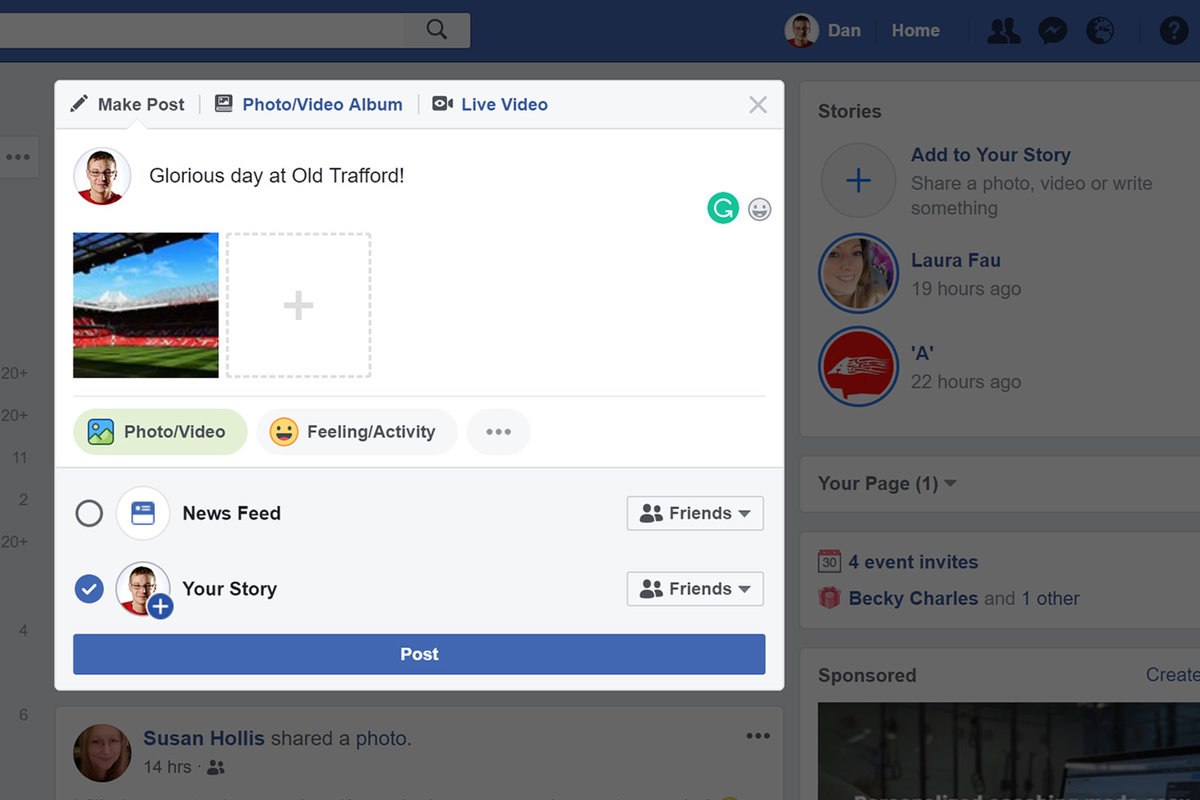Viewport: 1200px width, 800px height.
Task: Open the emoji picker beside the post text
Action: [x=759, y=209]
